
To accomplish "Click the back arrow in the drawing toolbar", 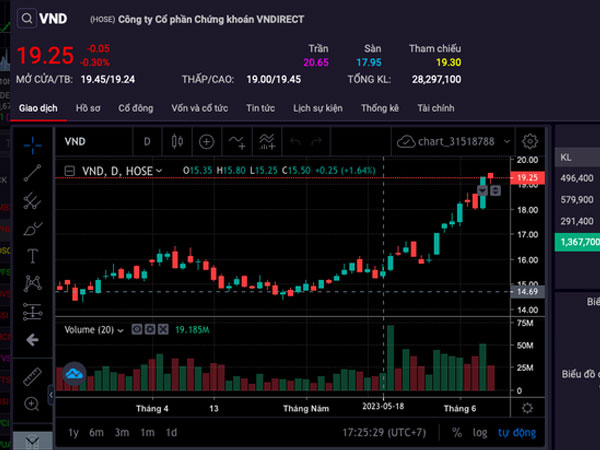I will tap(33, 339).
